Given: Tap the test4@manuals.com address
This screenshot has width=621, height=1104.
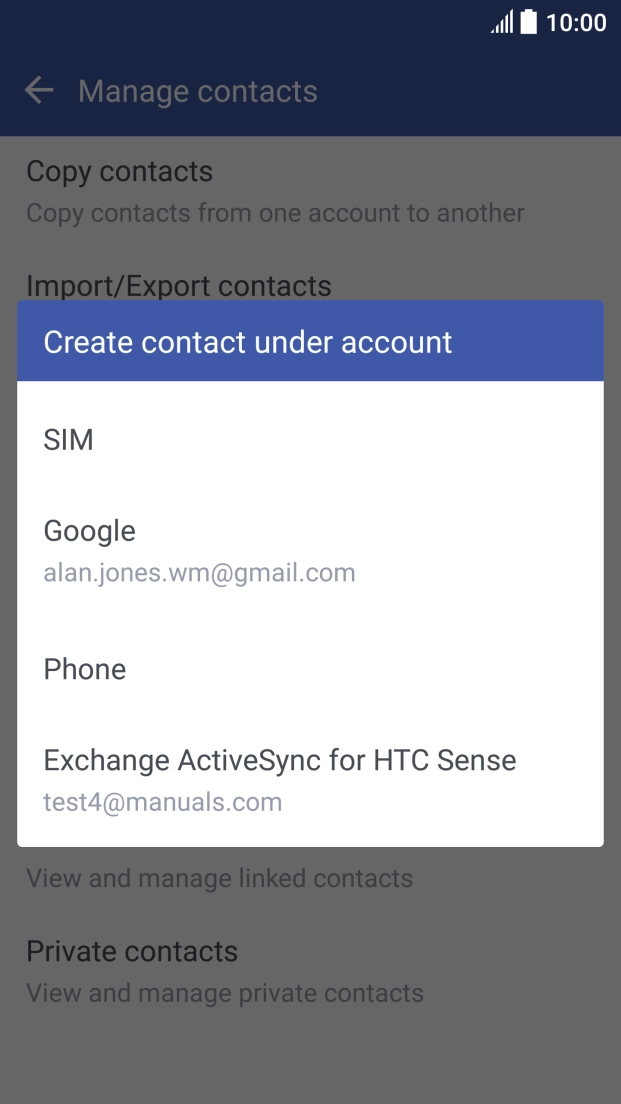Looking at the screenshot, I should tap(163, 802).
